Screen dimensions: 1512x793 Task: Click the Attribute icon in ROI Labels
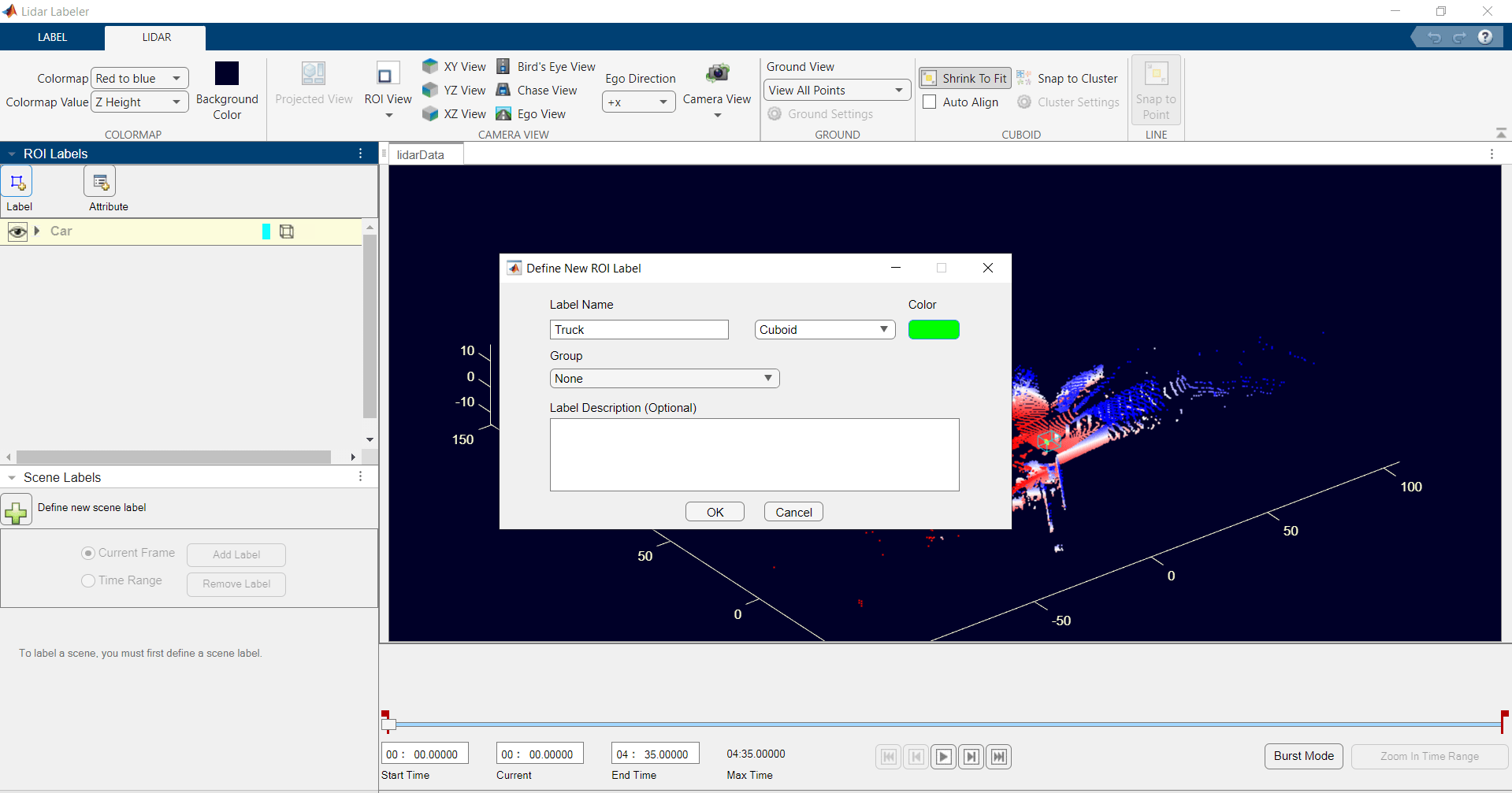100,183
